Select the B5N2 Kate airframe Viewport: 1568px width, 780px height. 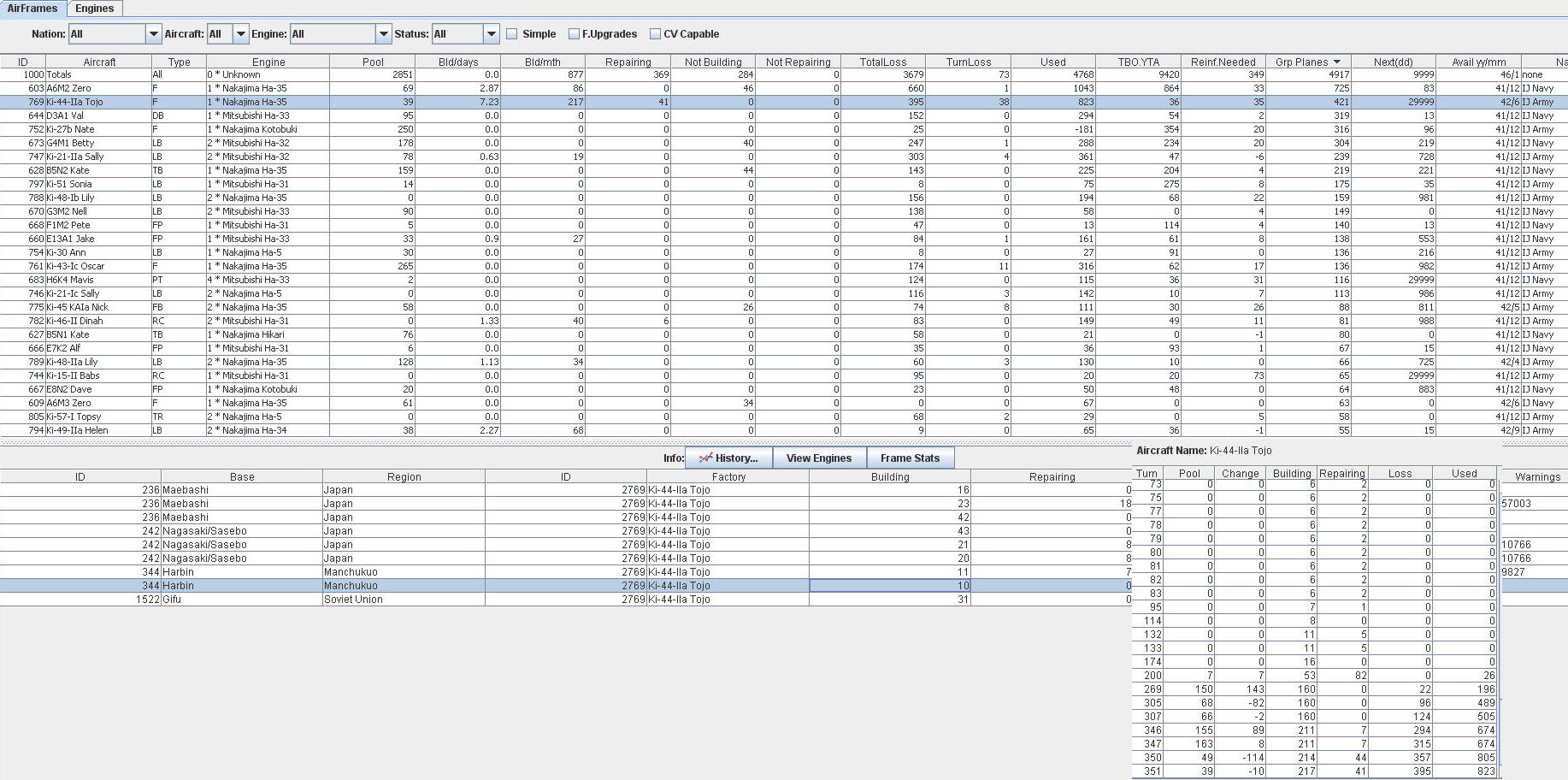tap(784, 170)
